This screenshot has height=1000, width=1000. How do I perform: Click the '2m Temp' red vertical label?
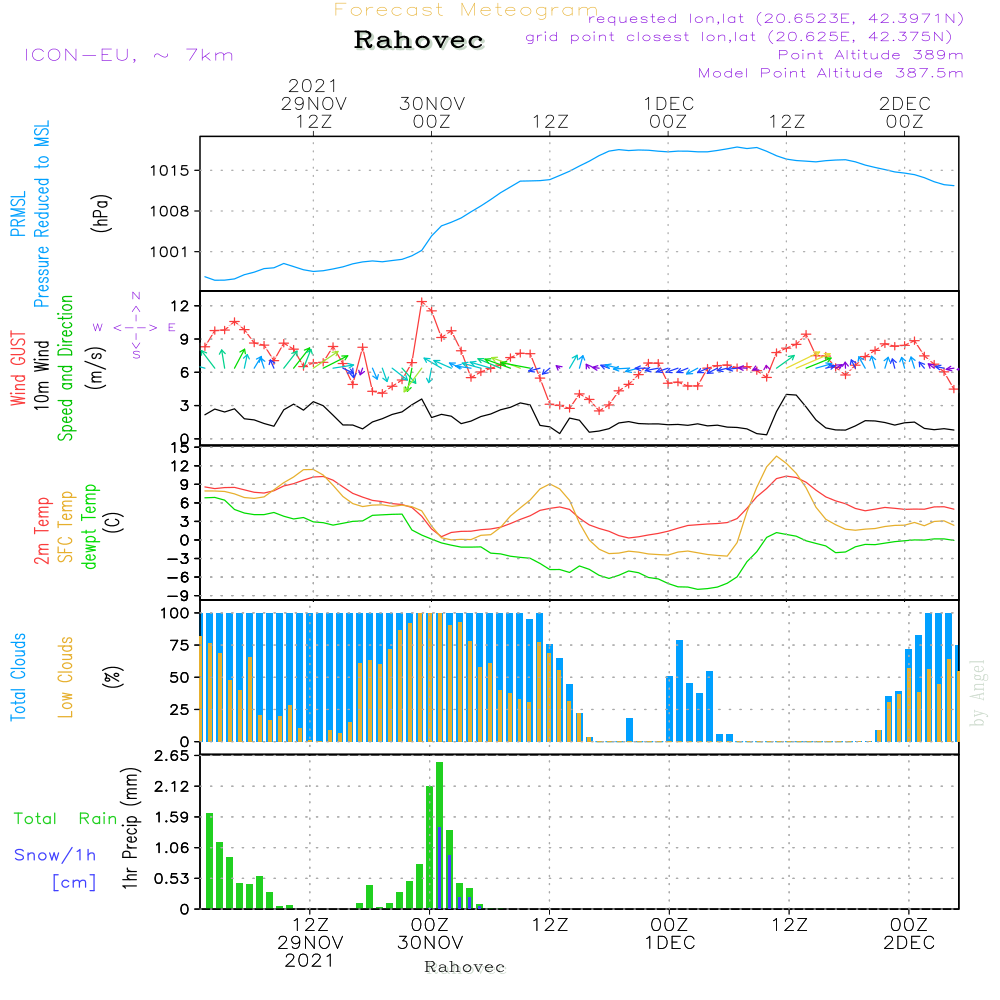pos(41,531)
